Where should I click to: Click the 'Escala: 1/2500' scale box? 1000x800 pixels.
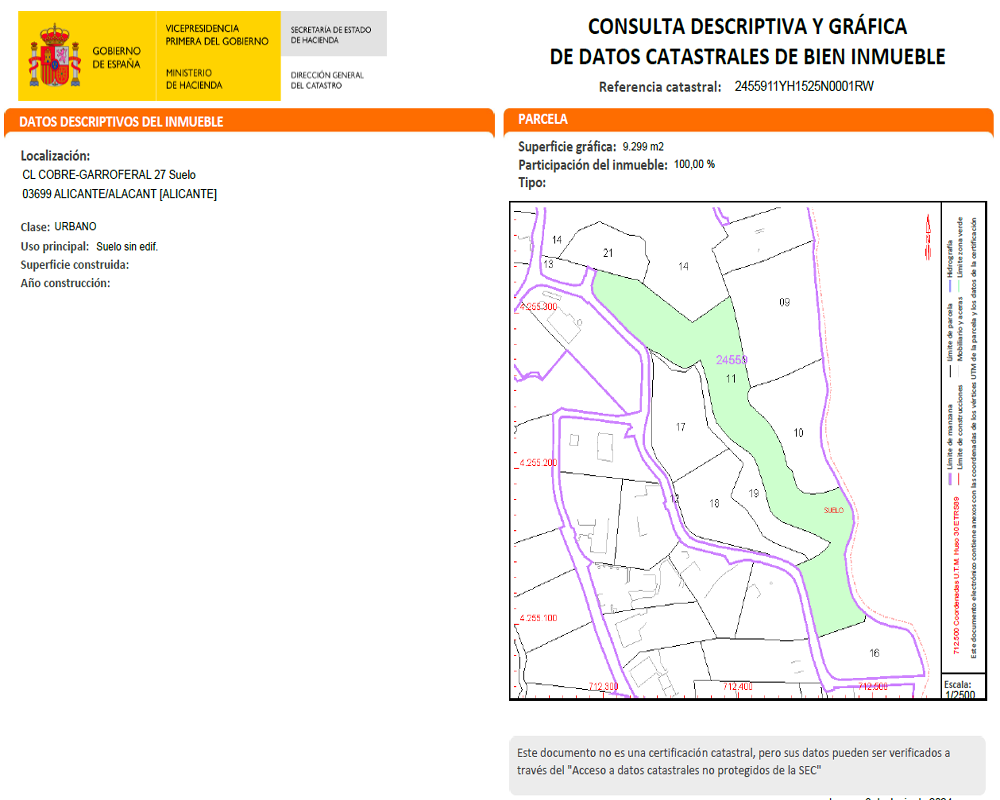point(964,686)
